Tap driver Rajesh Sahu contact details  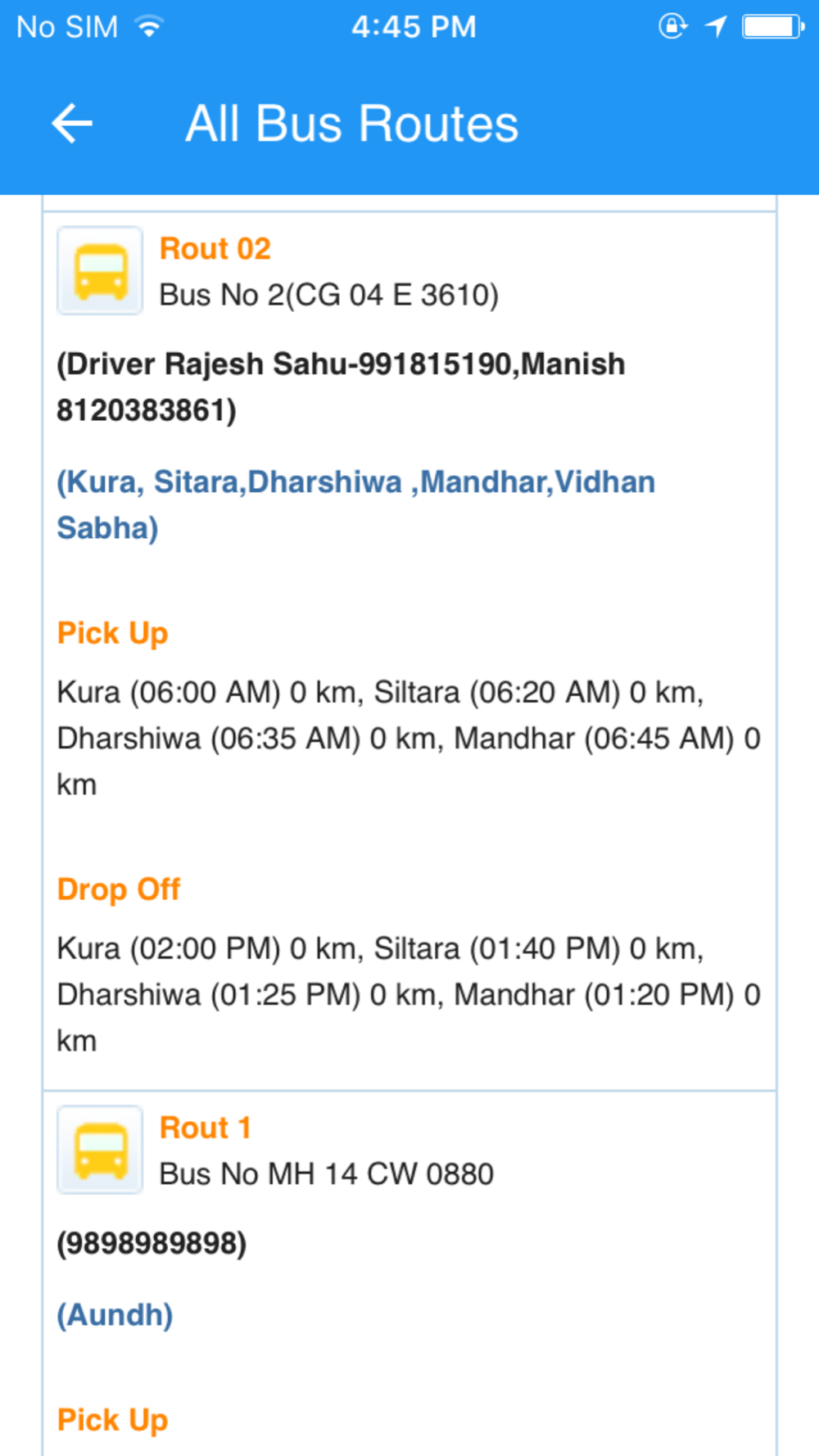340,387
